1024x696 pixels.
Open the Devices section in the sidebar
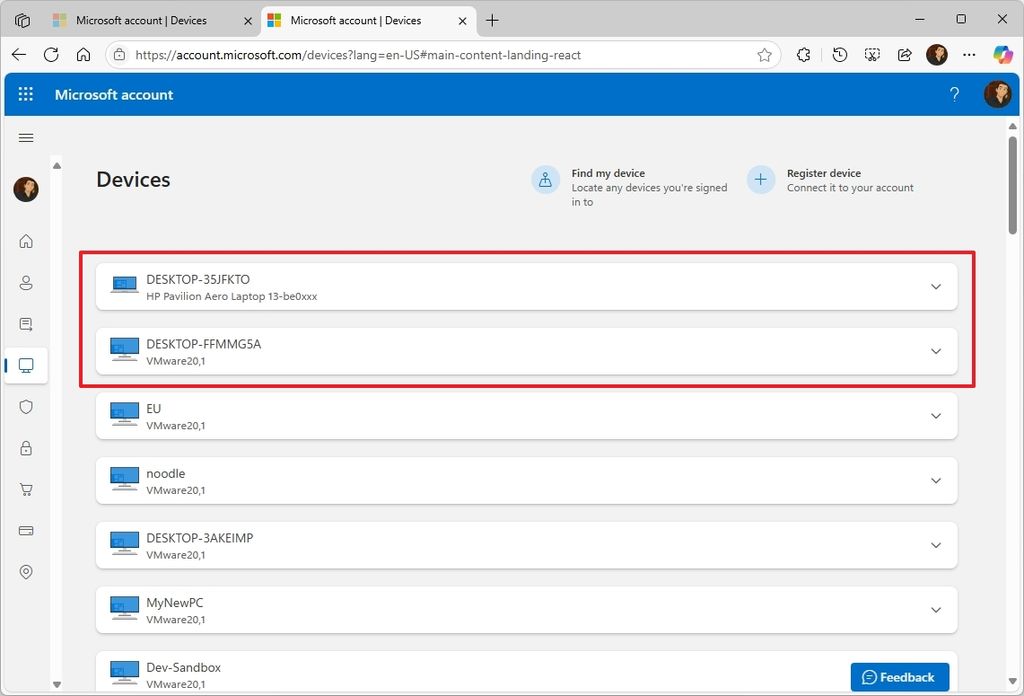pos(26,365)
